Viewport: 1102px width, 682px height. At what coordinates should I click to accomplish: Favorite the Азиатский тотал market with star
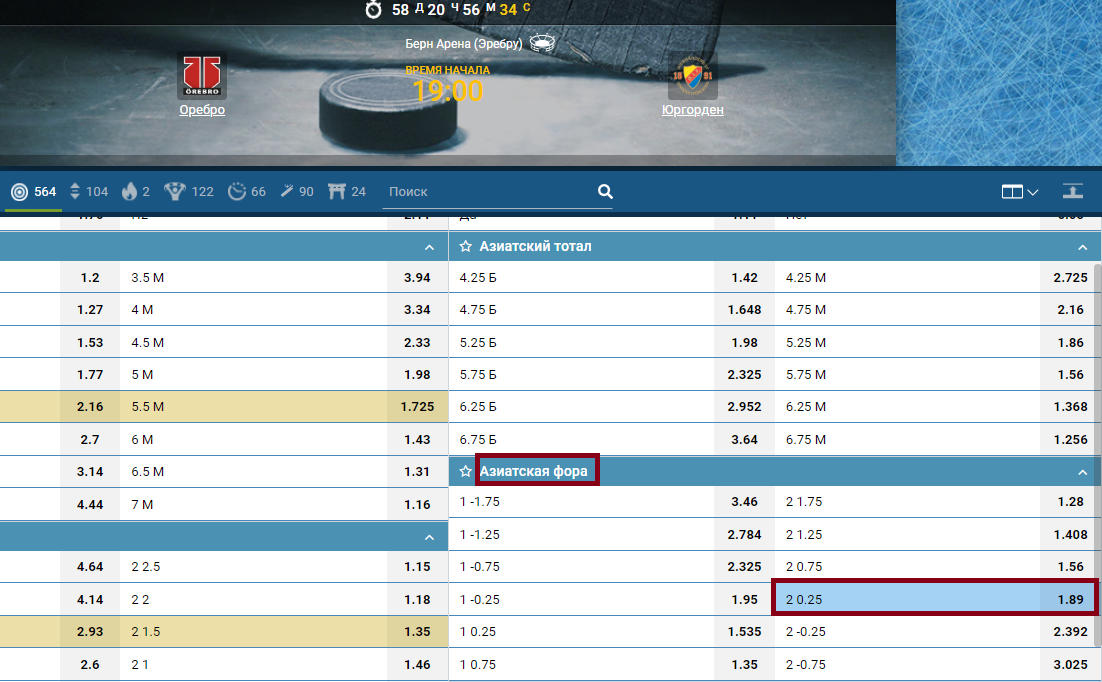click(x=465, y=246)
